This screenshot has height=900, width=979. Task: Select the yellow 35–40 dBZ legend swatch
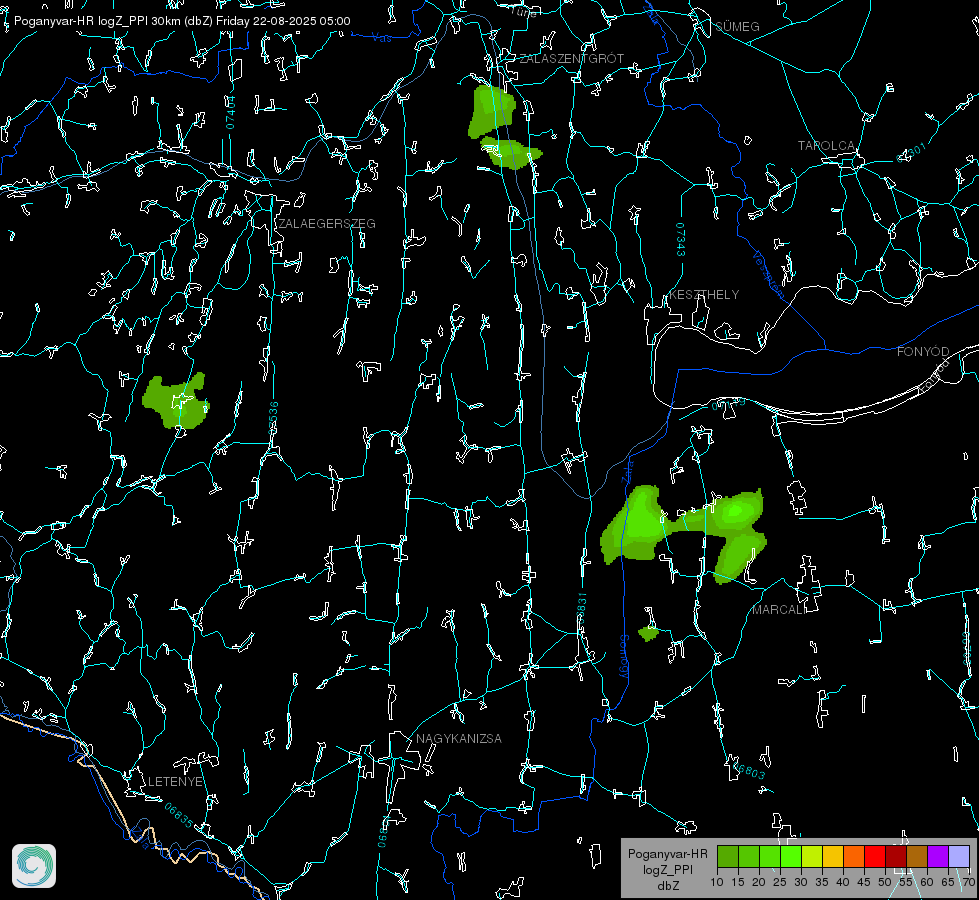point(833,857)
